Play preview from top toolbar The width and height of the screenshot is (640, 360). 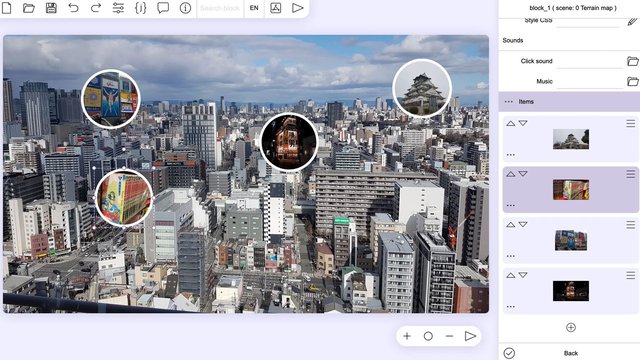298,8
